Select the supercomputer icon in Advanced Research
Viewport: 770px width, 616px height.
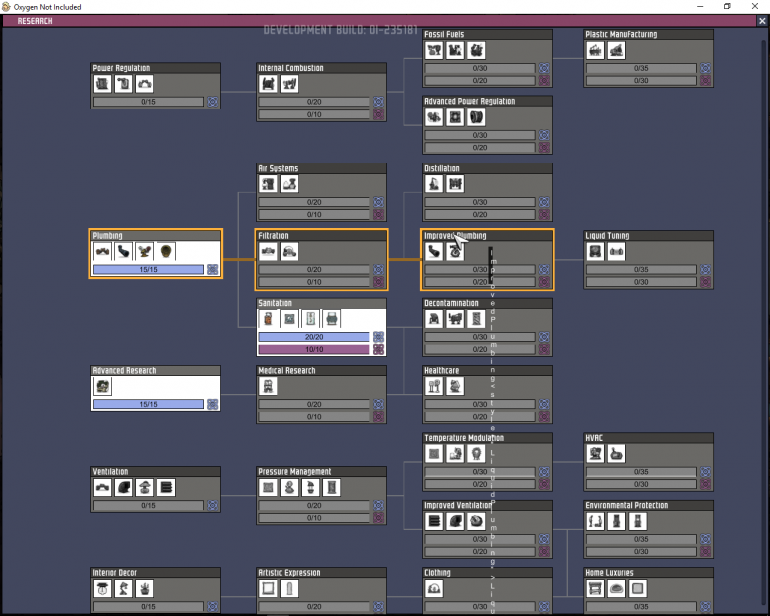click(x=103, y=386)
